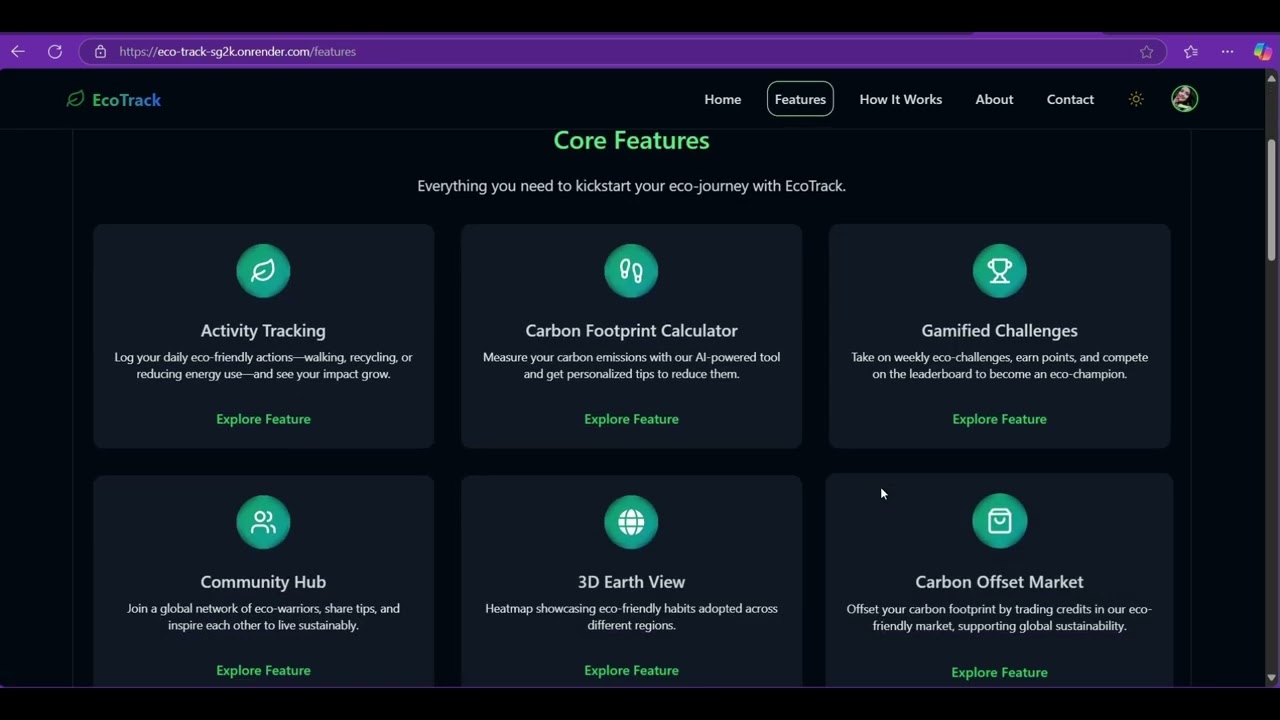Click the 3D Earth View globe icon
Viewport: 1280px width, 720px height.
point(631,522)
